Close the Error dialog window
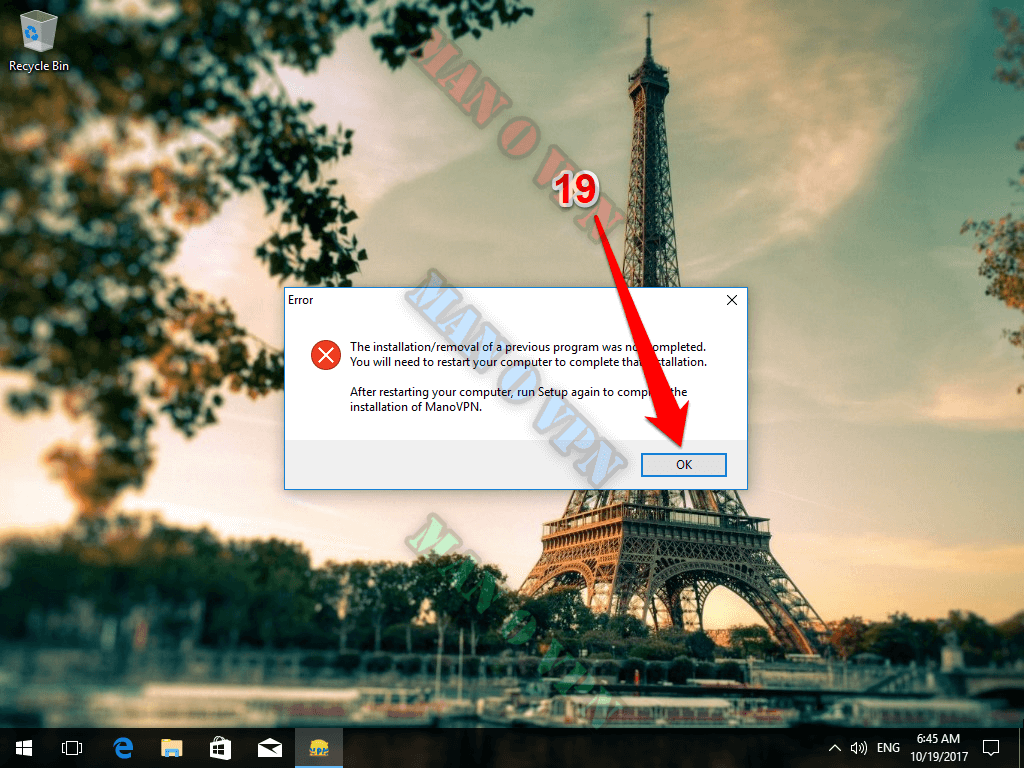 731,300
